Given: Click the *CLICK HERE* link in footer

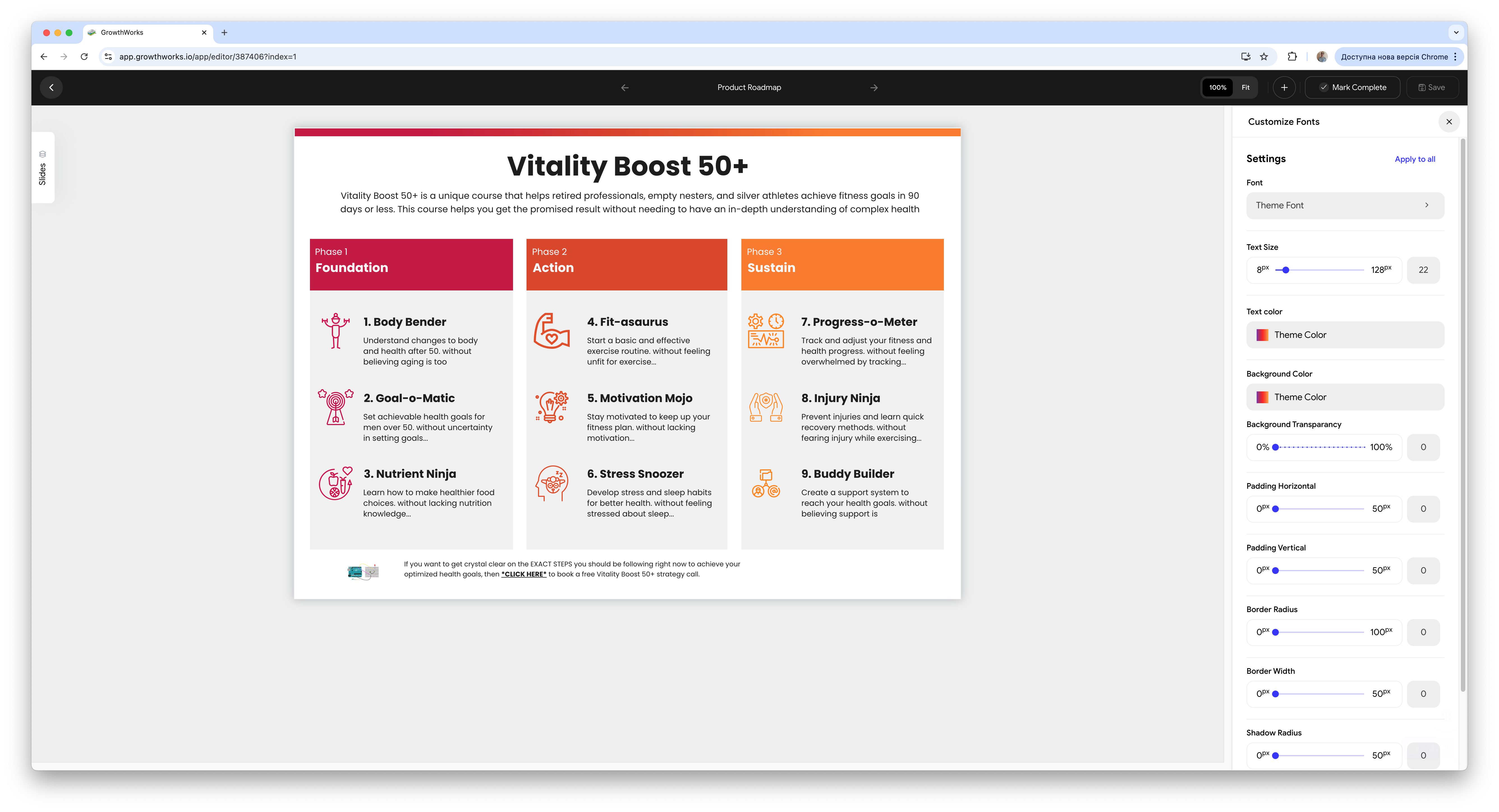Looking at the screenshot, I should [524, 574].
